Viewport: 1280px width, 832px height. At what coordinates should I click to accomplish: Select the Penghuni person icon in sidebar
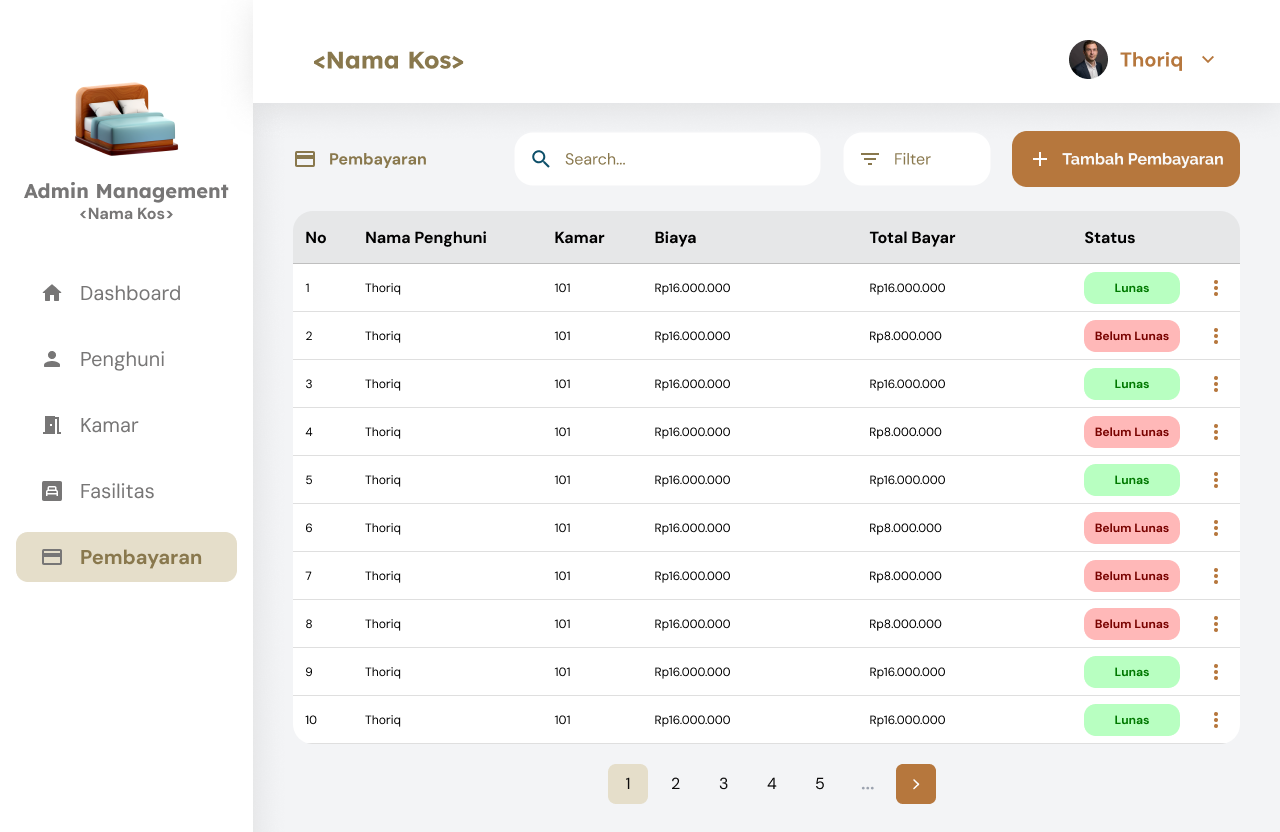[50, 358]
